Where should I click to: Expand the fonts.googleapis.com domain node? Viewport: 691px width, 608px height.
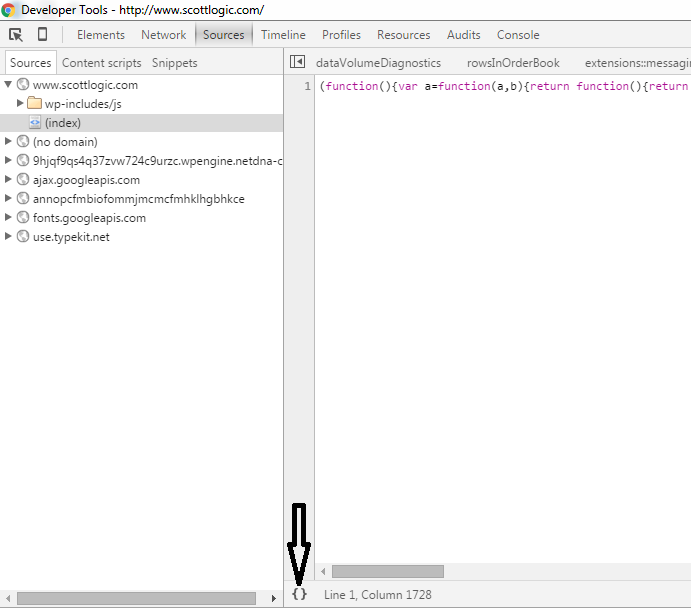click(x=9, y=218)
